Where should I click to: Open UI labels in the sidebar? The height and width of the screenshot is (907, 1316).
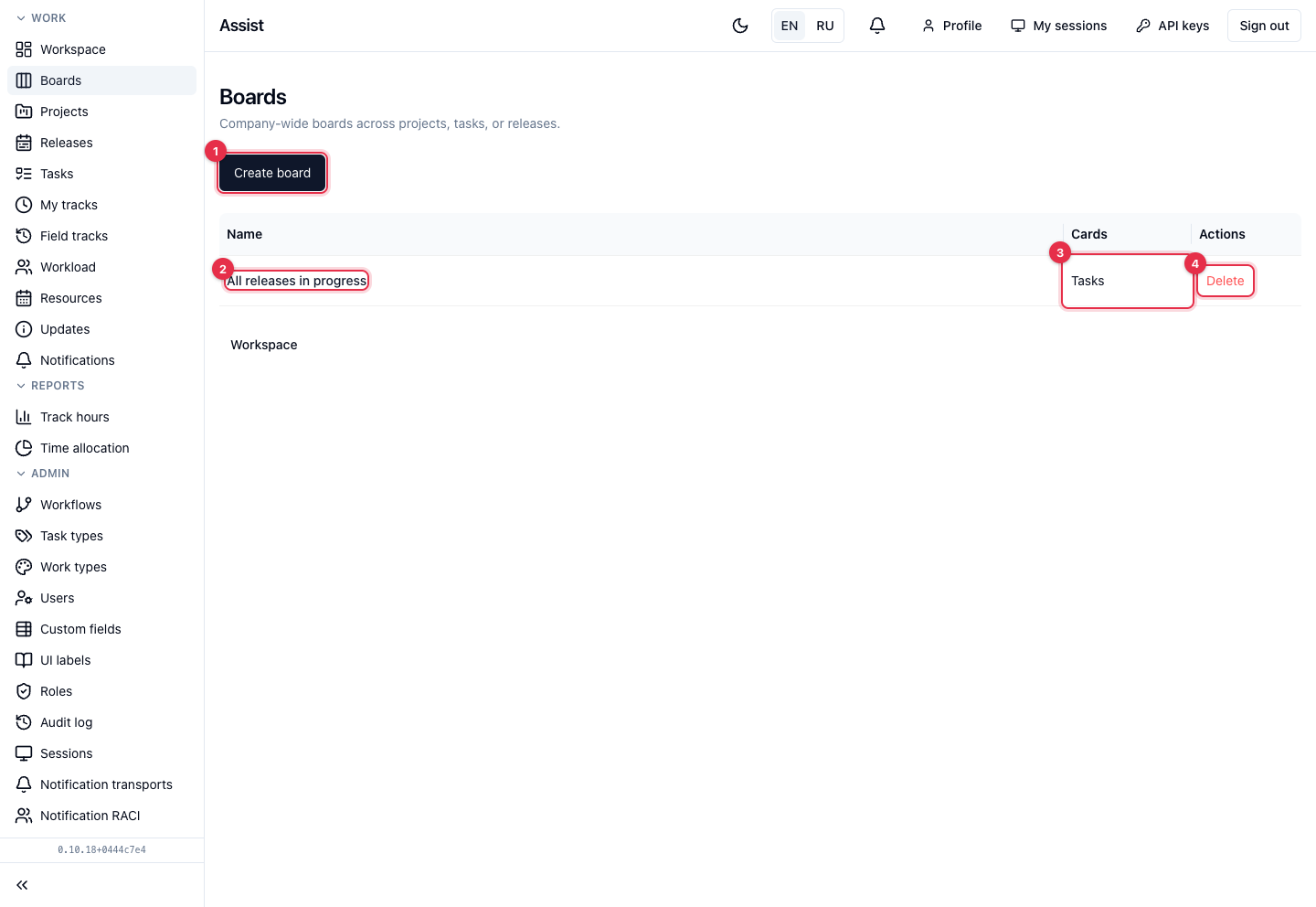click(x=101, y=660)
